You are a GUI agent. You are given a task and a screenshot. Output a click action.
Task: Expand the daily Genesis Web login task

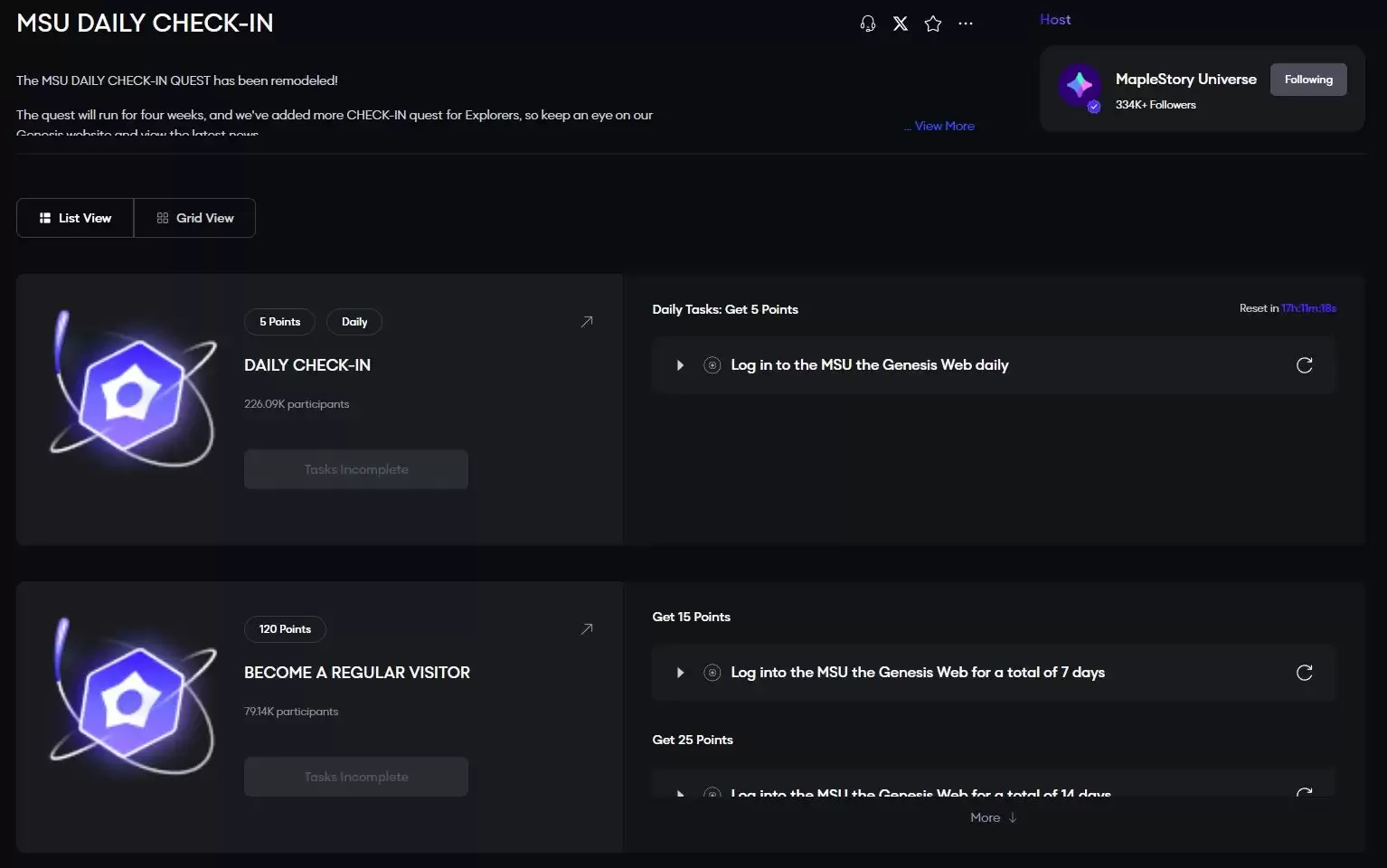680,365
